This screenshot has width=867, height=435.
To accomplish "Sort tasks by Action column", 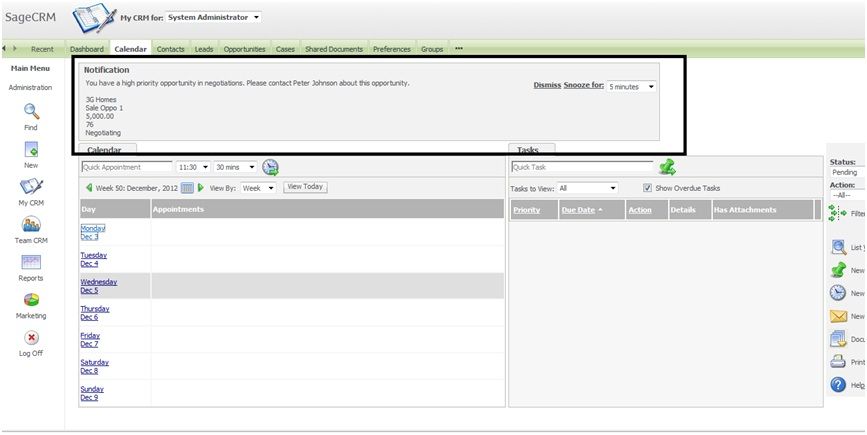I will click(640, 210).
